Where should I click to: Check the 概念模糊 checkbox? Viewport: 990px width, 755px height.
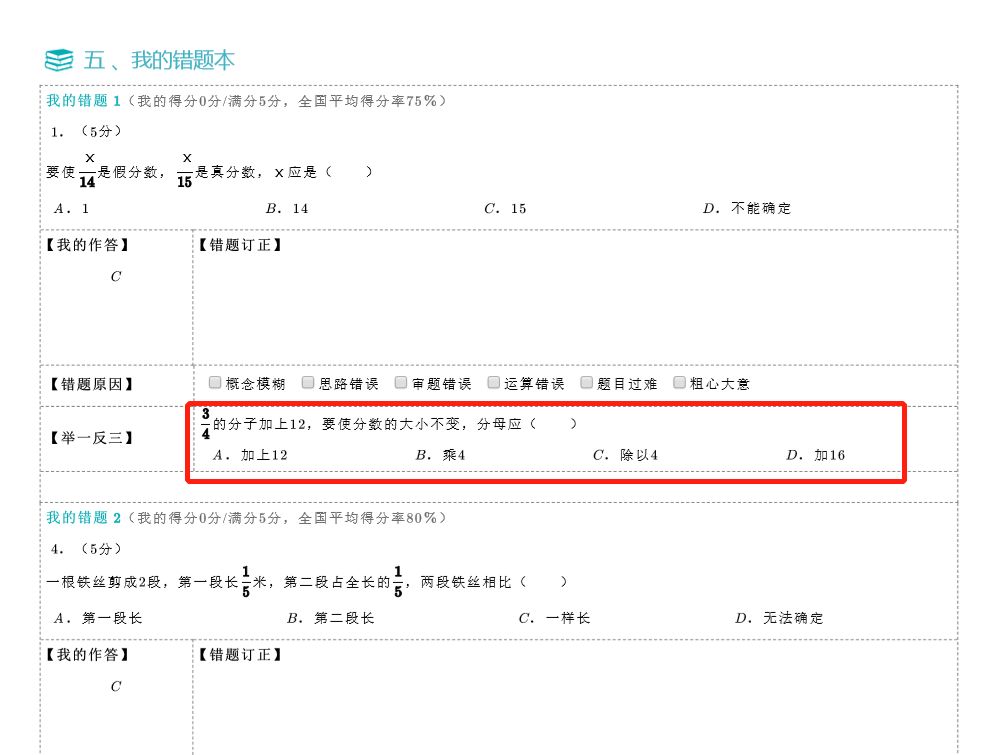point(215,382)
